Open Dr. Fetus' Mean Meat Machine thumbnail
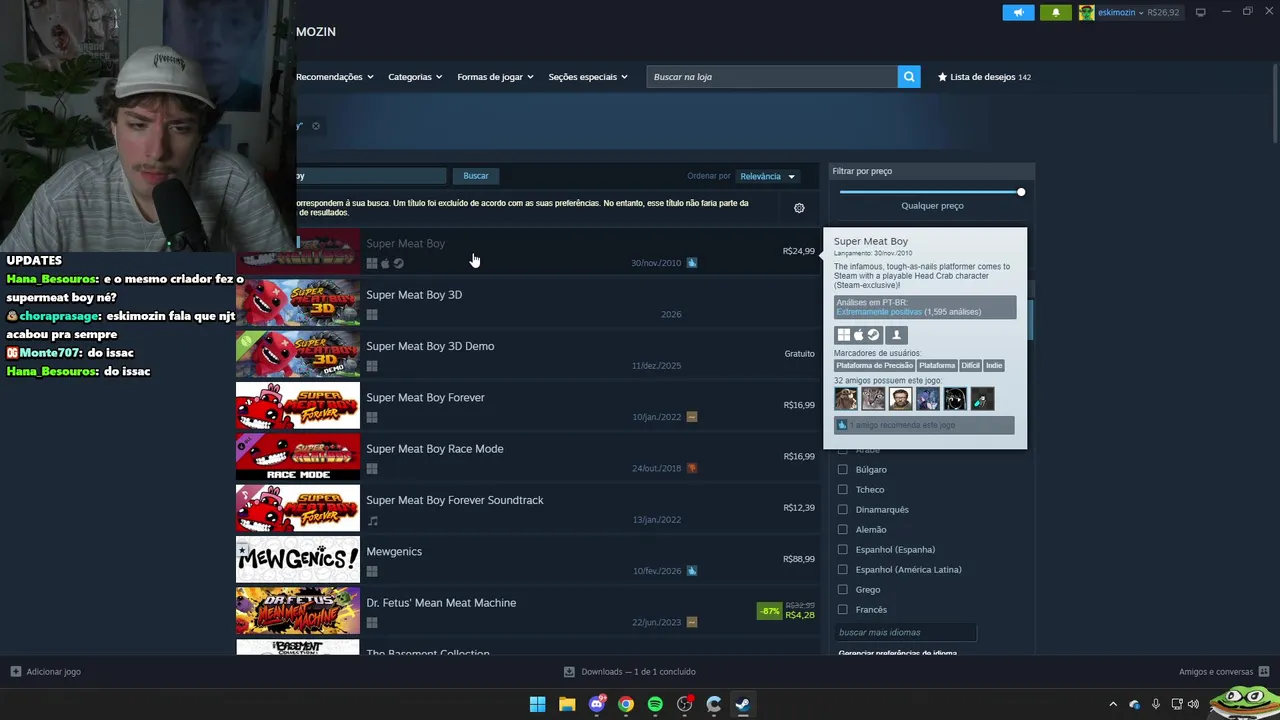 (298, 611)
